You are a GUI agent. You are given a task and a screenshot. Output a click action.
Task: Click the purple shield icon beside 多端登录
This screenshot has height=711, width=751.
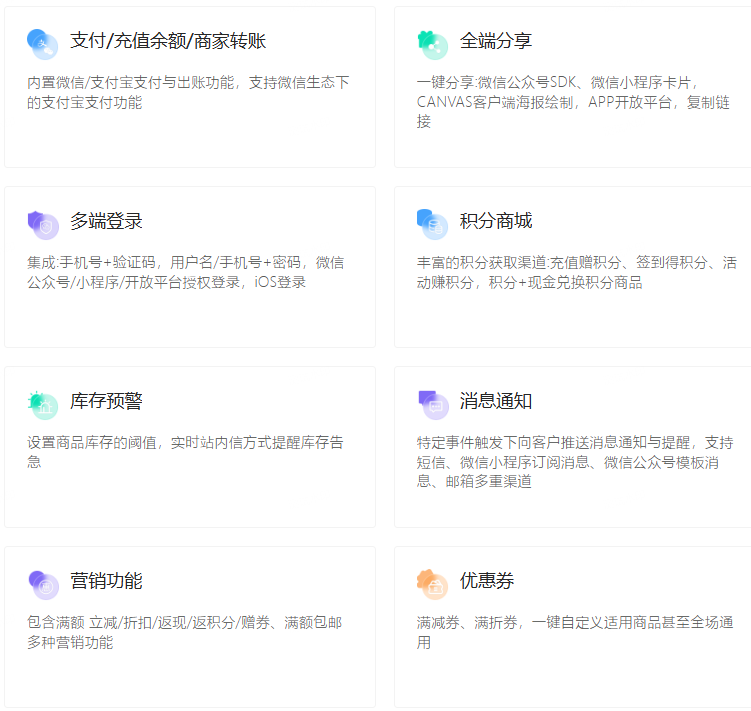[43, 224]
